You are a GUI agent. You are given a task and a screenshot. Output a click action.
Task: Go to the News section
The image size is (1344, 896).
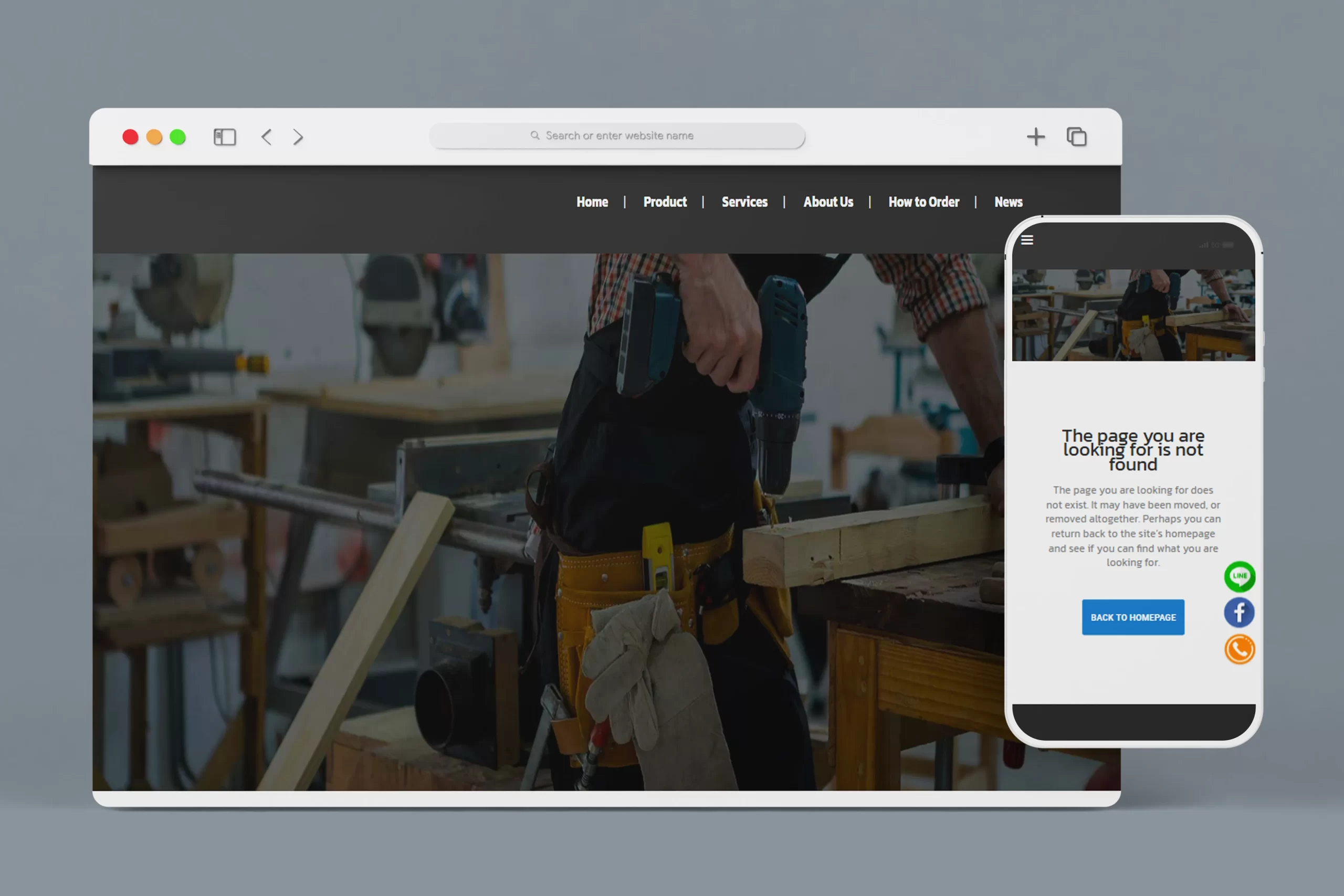point(1008,202)
